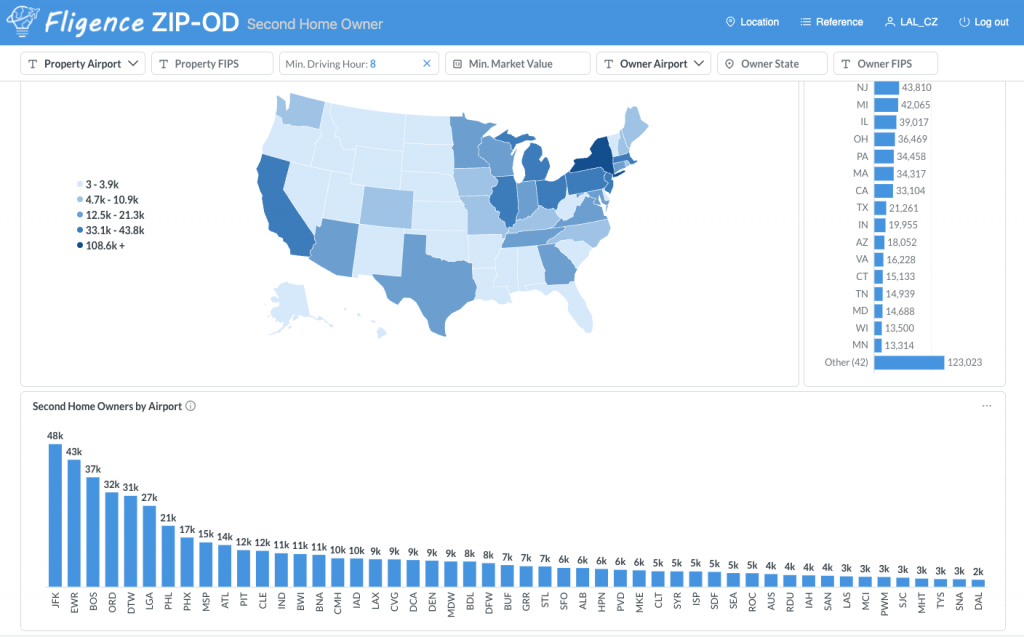The height and width of the screenshot is (637, 1024).
Task: Toggle the 3 - 3.9k legend entry
Action: [x=98, y=184]
